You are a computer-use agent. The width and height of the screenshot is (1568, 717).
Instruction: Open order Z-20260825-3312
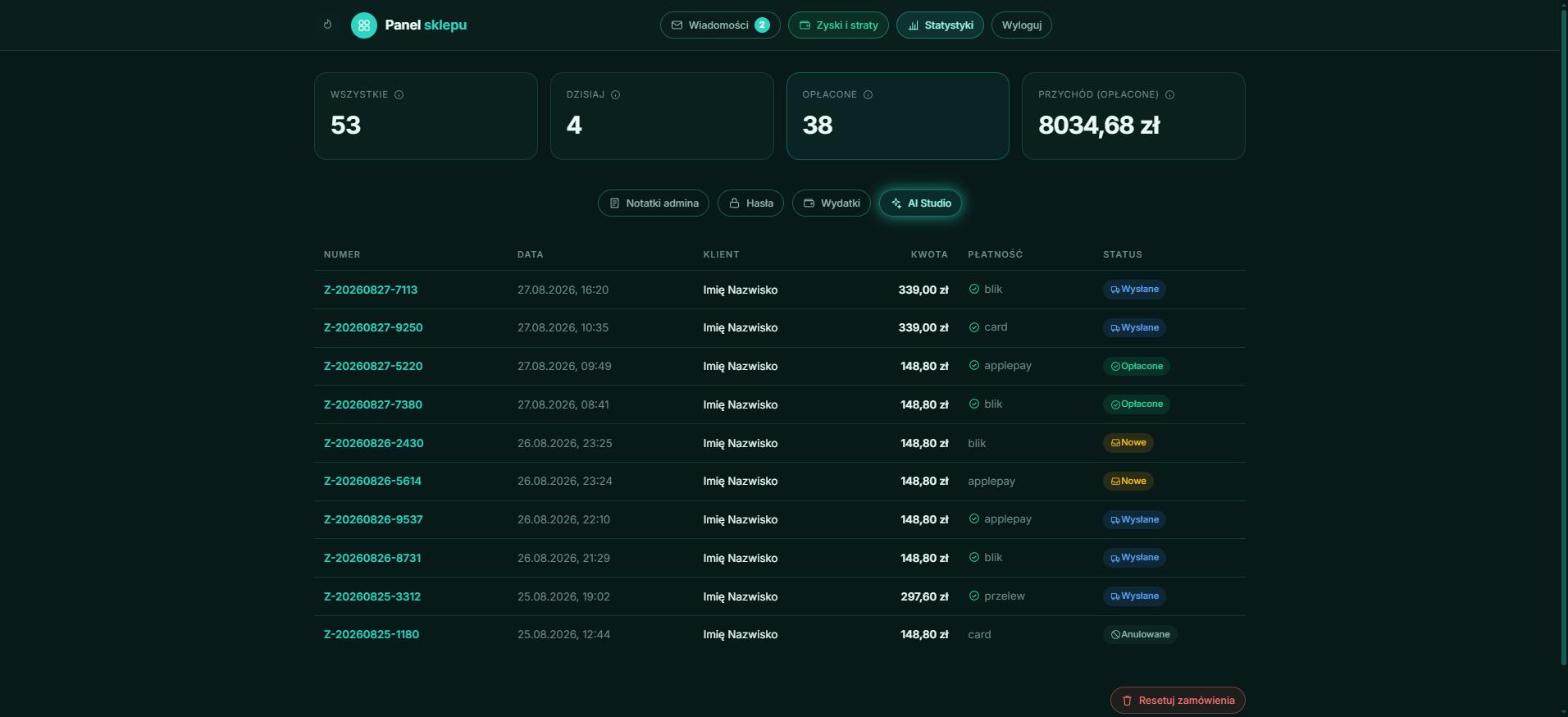pos(372,597)
